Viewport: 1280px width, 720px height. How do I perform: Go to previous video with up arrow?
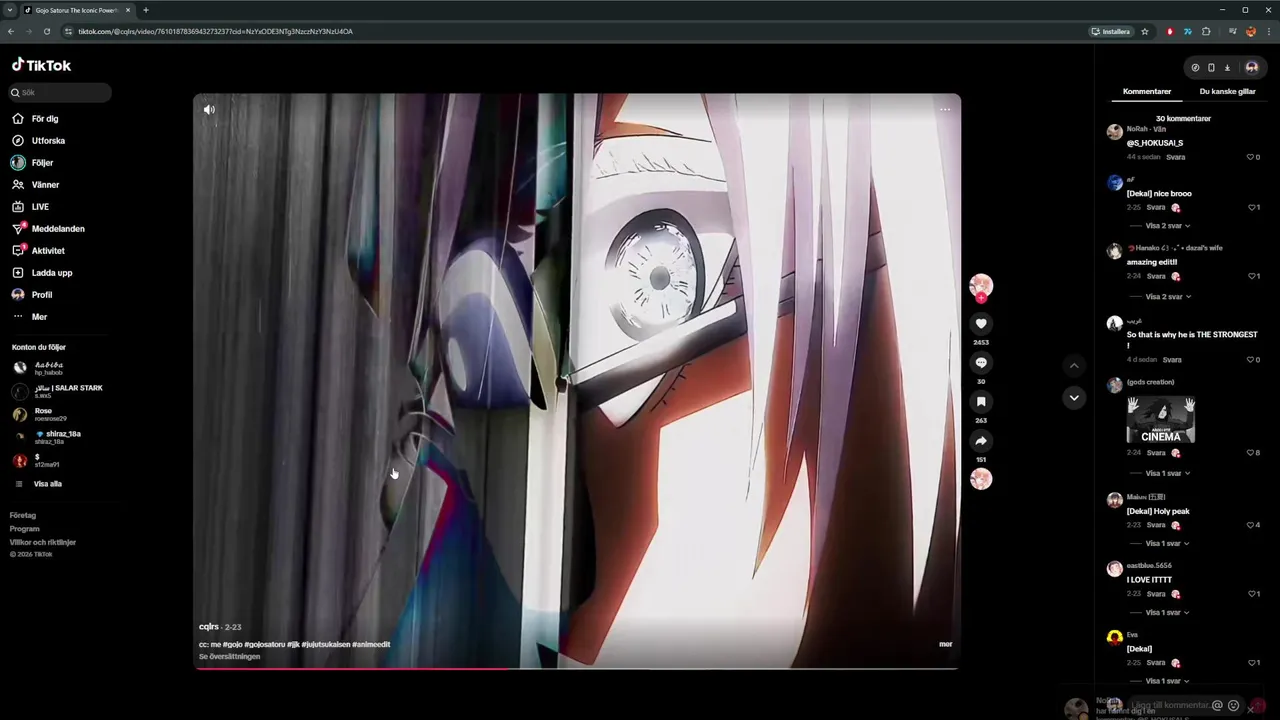pos(1074,366)
